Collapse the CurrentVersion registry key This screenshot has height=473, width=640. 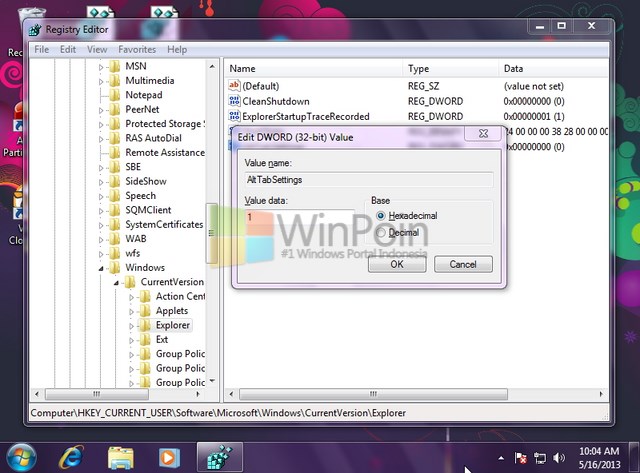click(x=116, y=282)
